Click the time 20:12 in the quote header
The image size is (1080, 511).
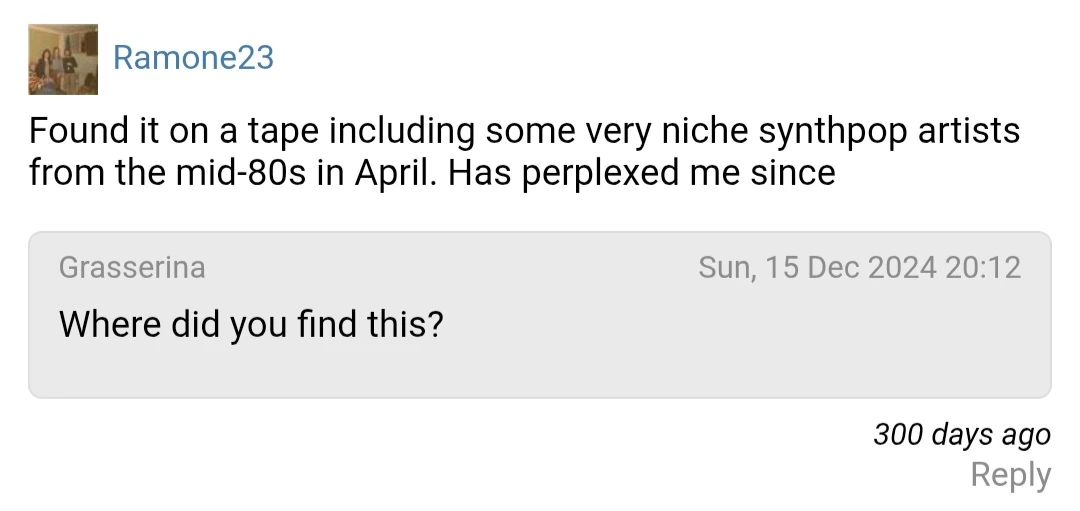pyautogui.click(x=982, y=267)
